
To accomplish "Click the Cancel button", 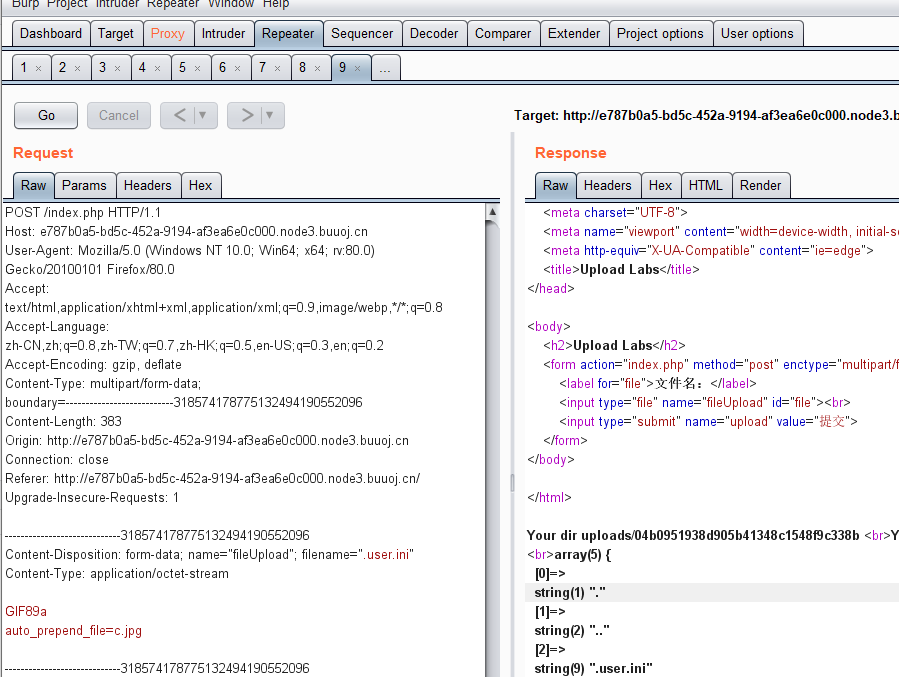I will pyautogui.click(x=119, y=115).
